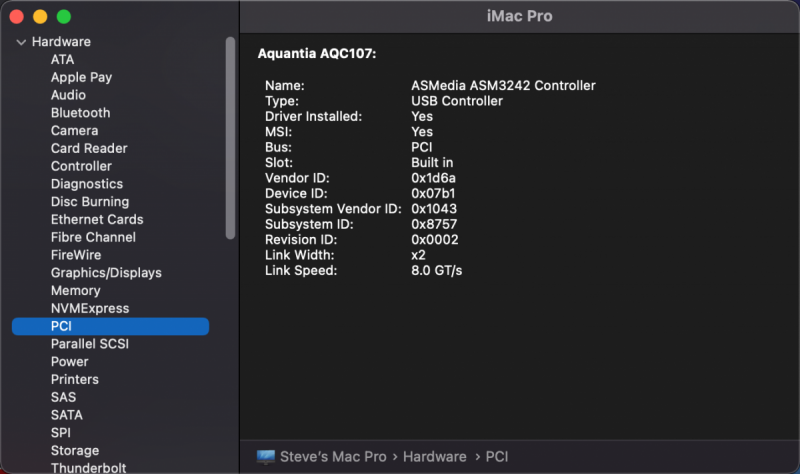Select Memory in the sidebar

click(76, 291)
